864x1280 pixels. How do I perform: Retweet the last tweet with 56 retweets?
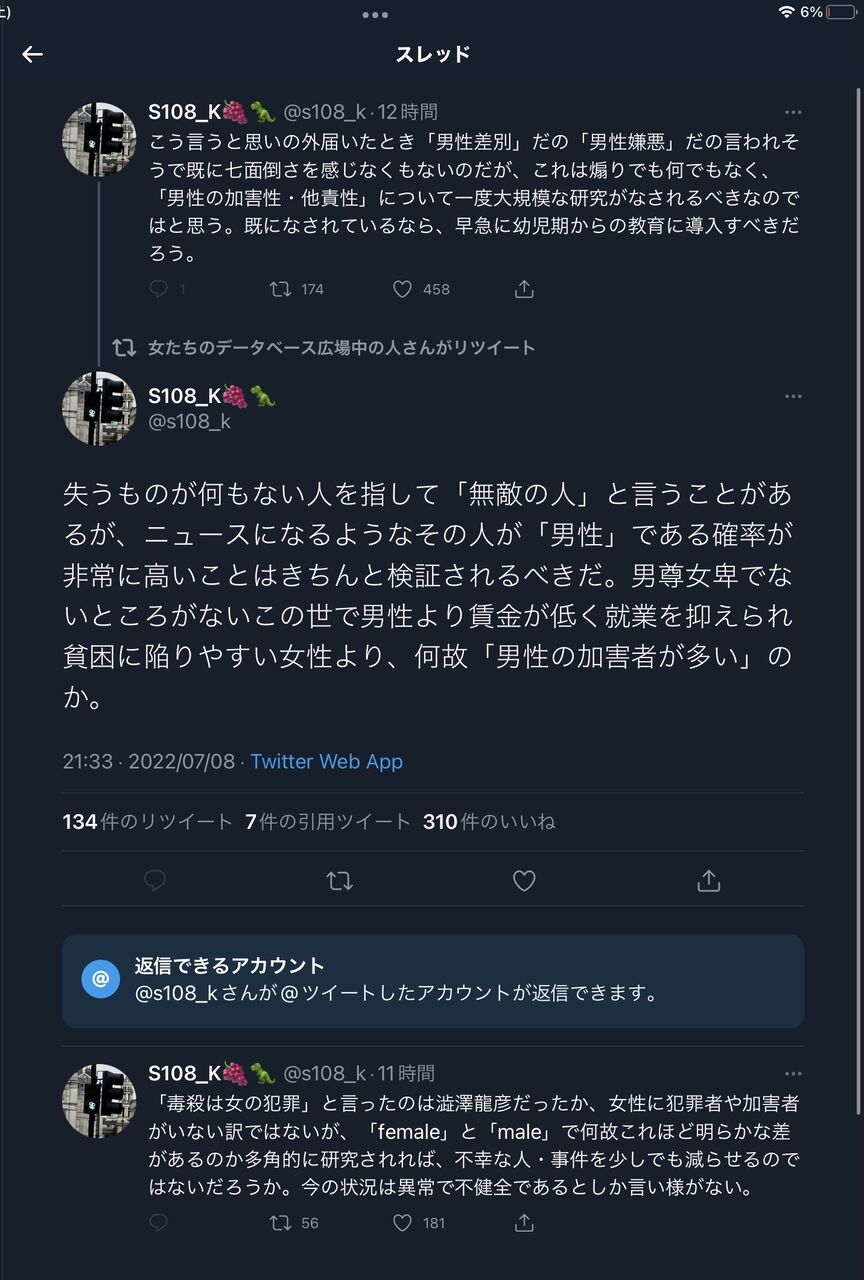click(x=281, y=1223)
